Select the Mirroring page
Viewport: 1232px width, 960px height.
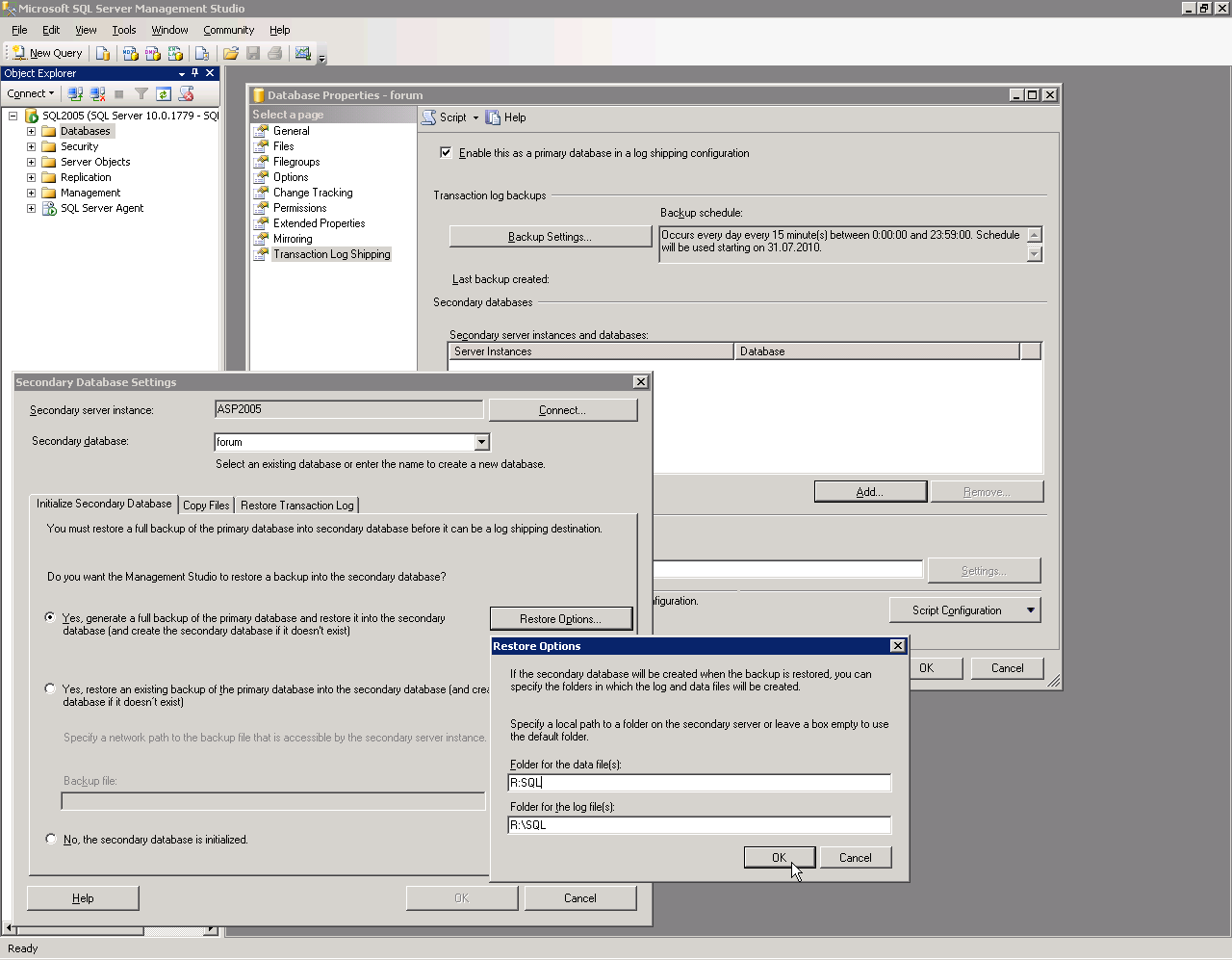pos(293,239)
